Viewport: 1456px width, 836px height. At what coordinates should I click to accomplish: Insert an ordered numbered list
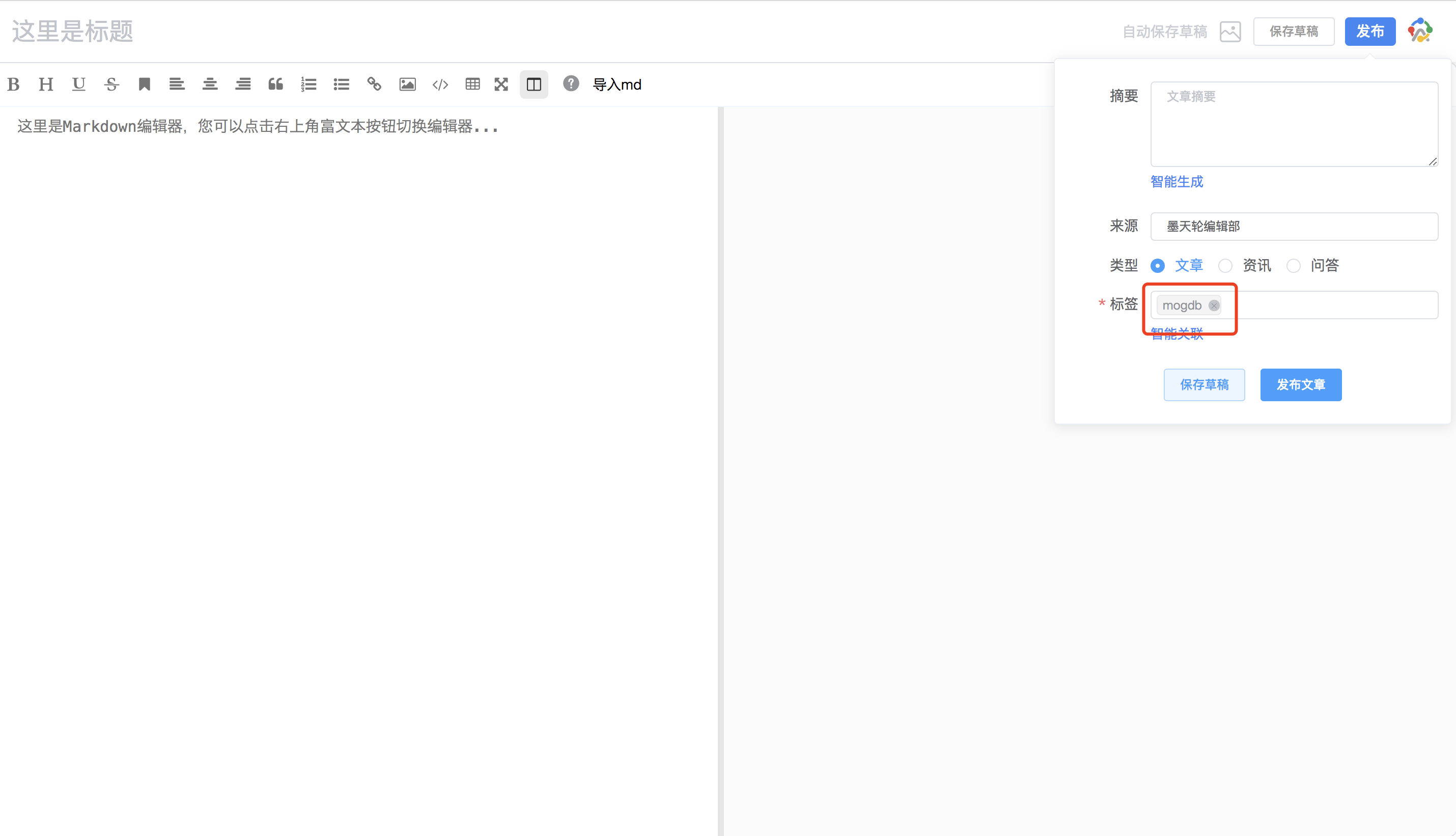309,85
